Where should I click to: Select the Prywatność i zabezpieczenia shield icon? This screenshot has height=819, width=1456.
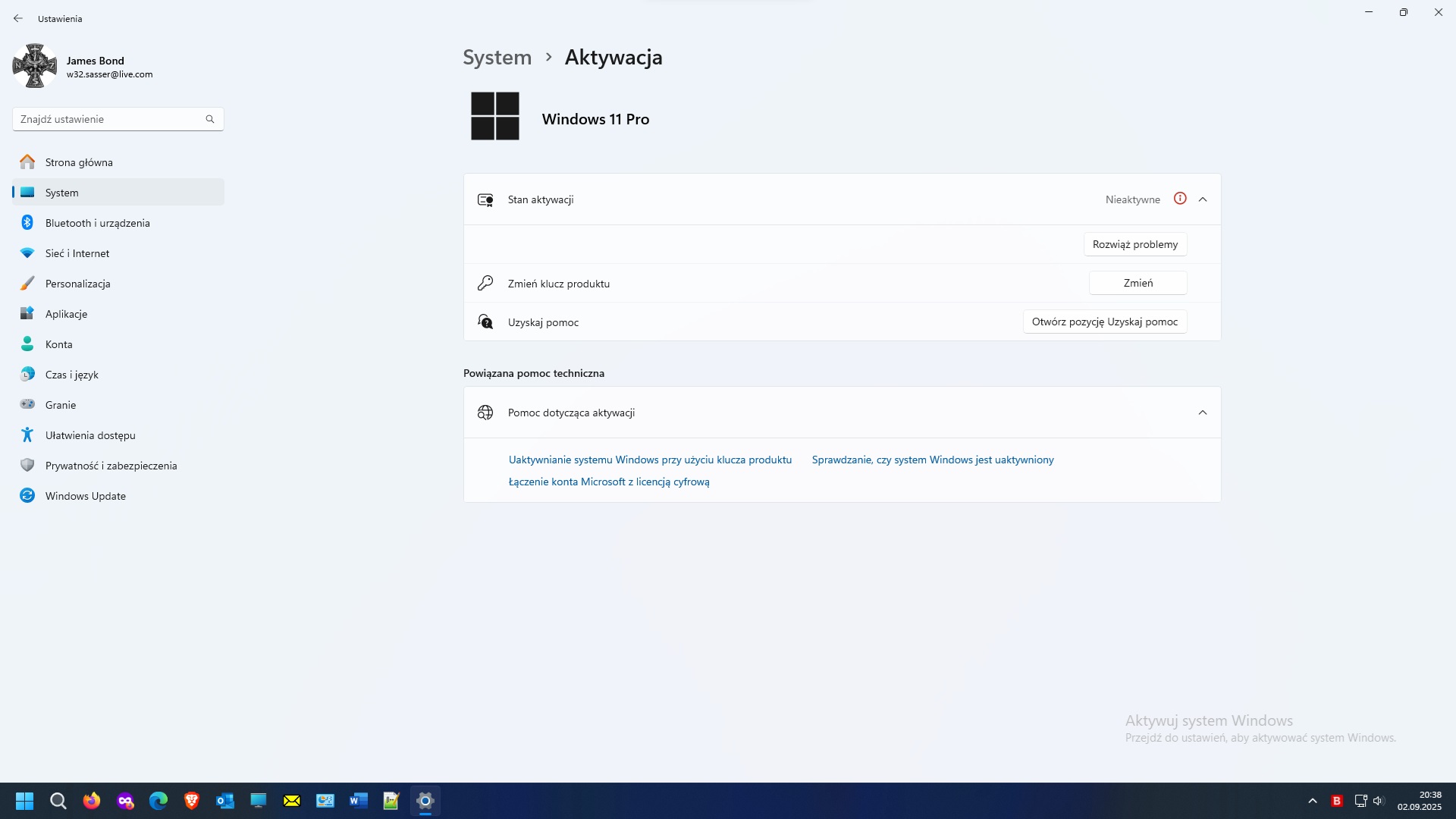27,466
